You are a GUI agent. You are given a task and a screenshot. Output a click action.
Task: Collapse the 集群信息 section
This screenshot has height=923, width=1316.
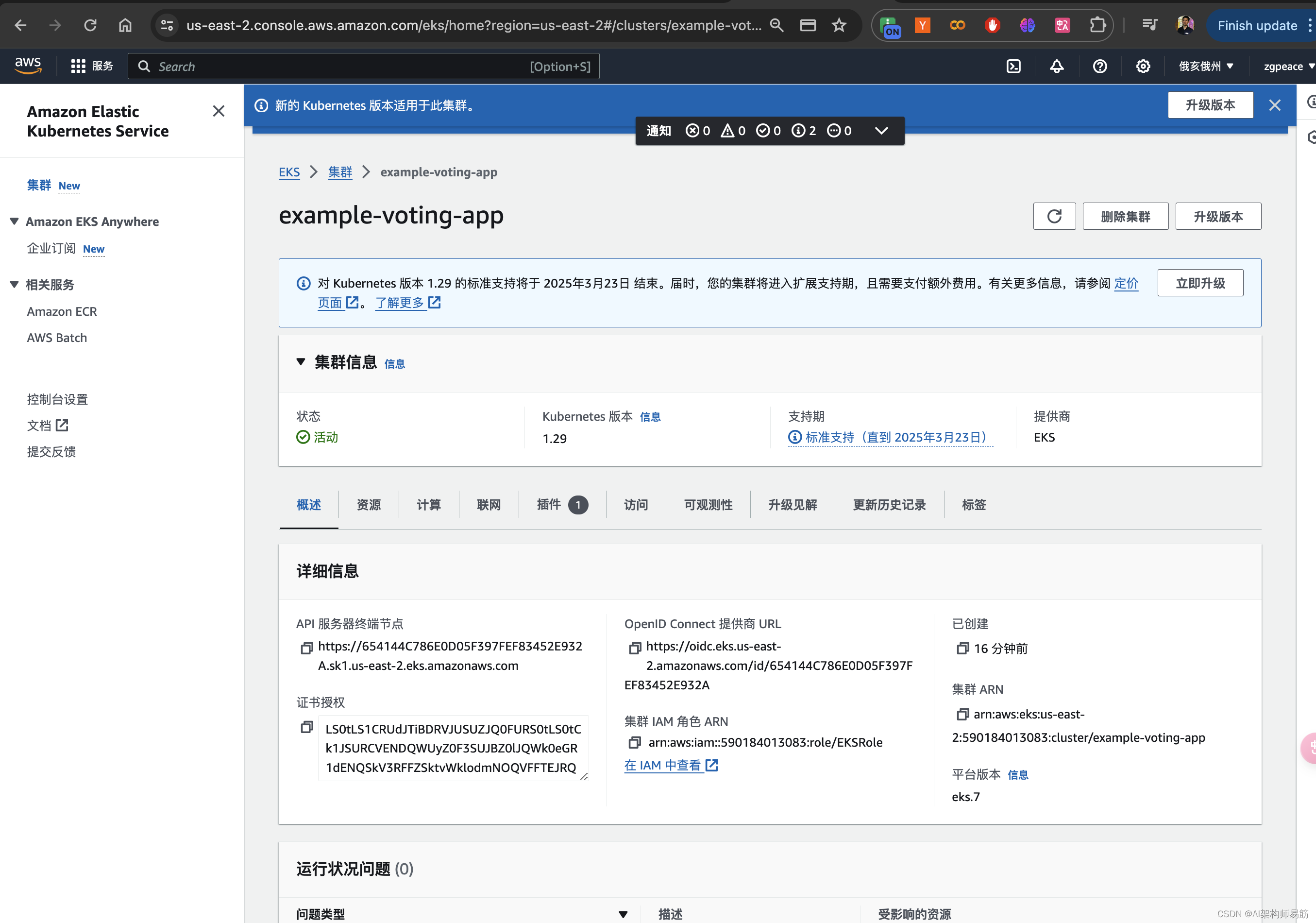[x=300, y=362]
